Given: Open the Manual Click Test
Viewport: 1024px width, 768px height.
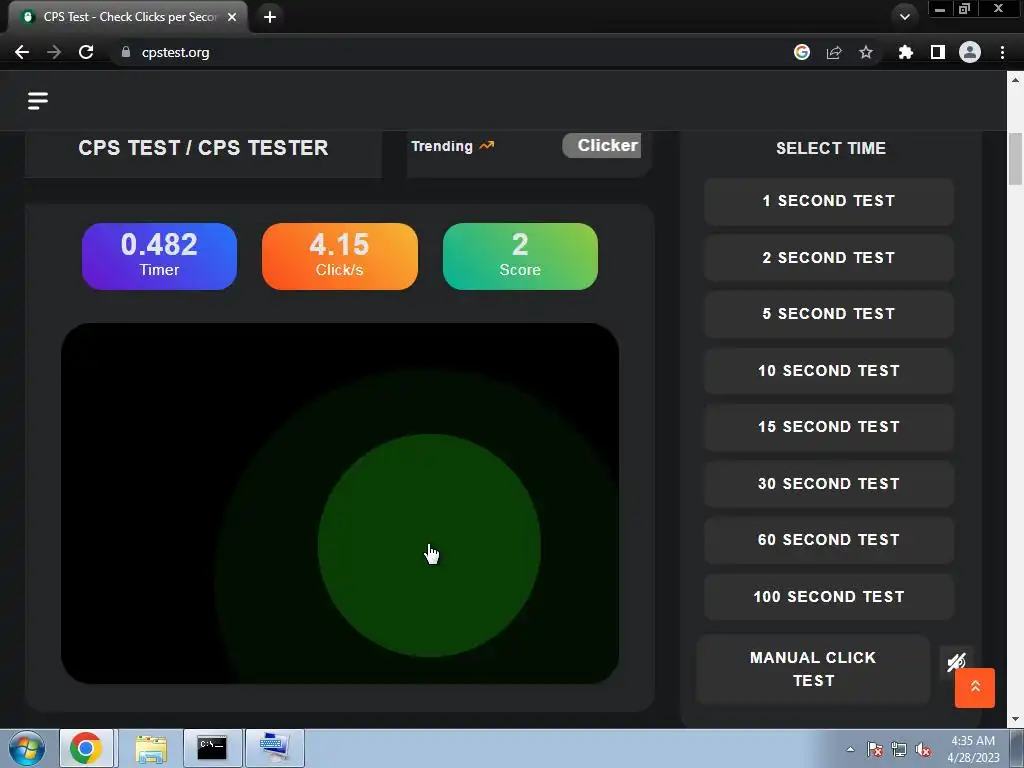Looking at the screenshot, I should click(x=813, y=669).
